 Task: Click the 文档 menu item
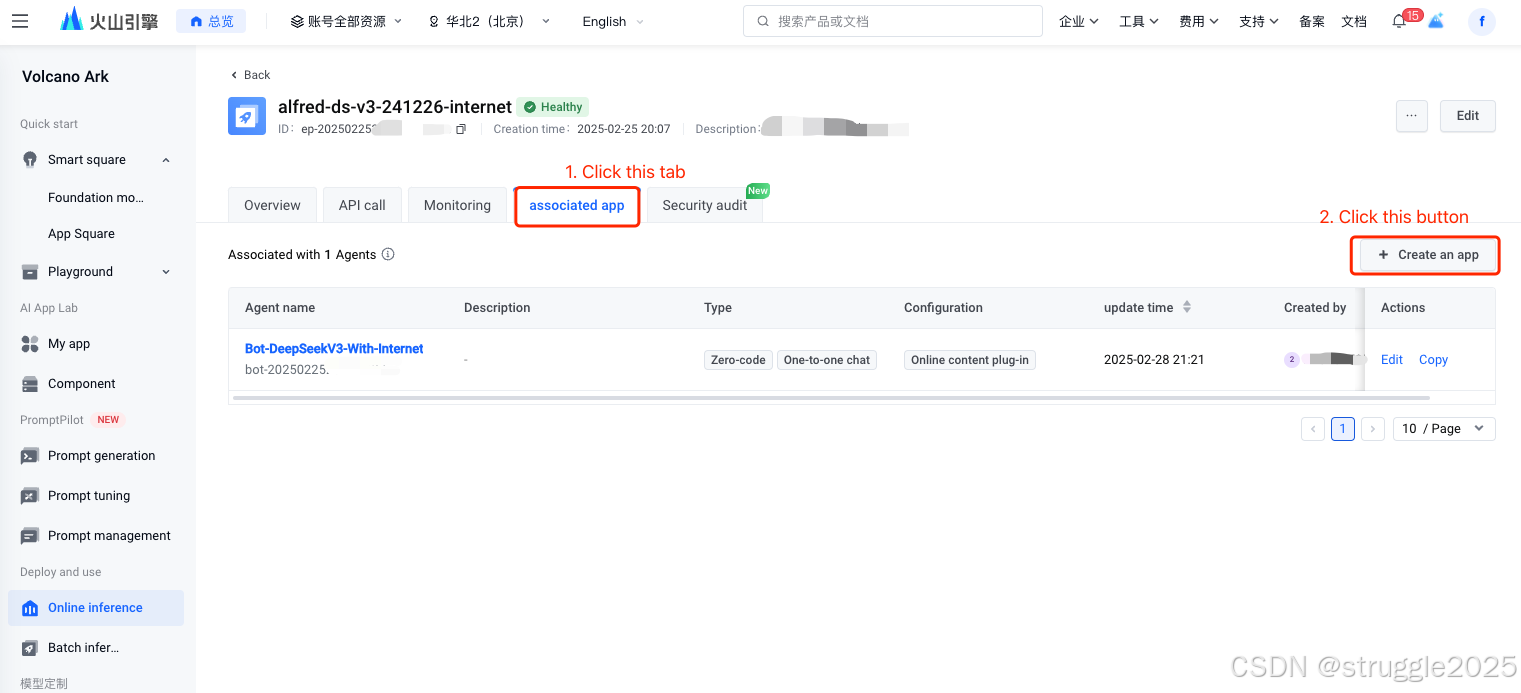tap(1354, 21)
